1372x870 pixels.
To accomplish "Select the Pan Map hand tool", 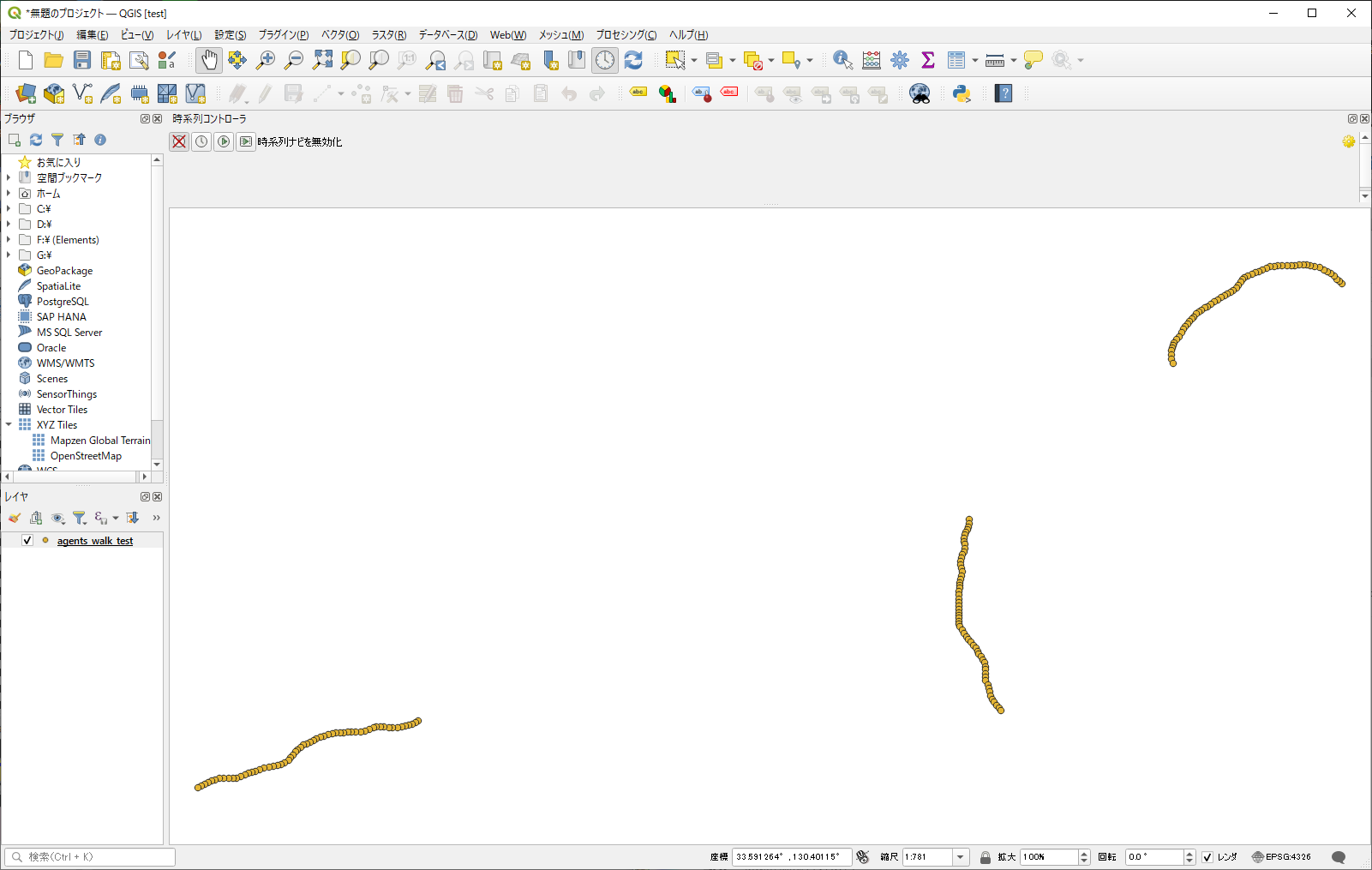I will point(209,60).
